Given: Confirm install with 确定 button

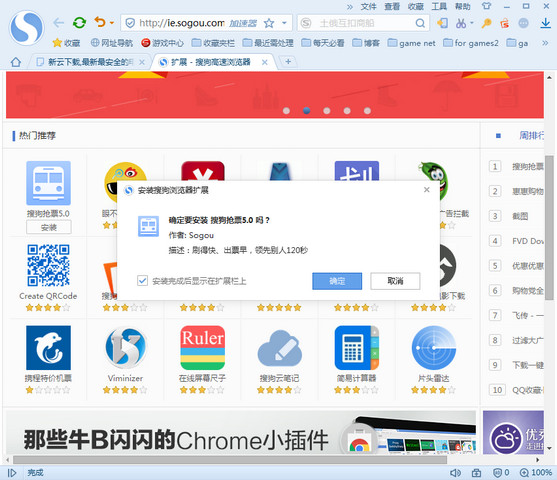Looking at the screenshot, I should pyautogui.click(x=337, y=281).
